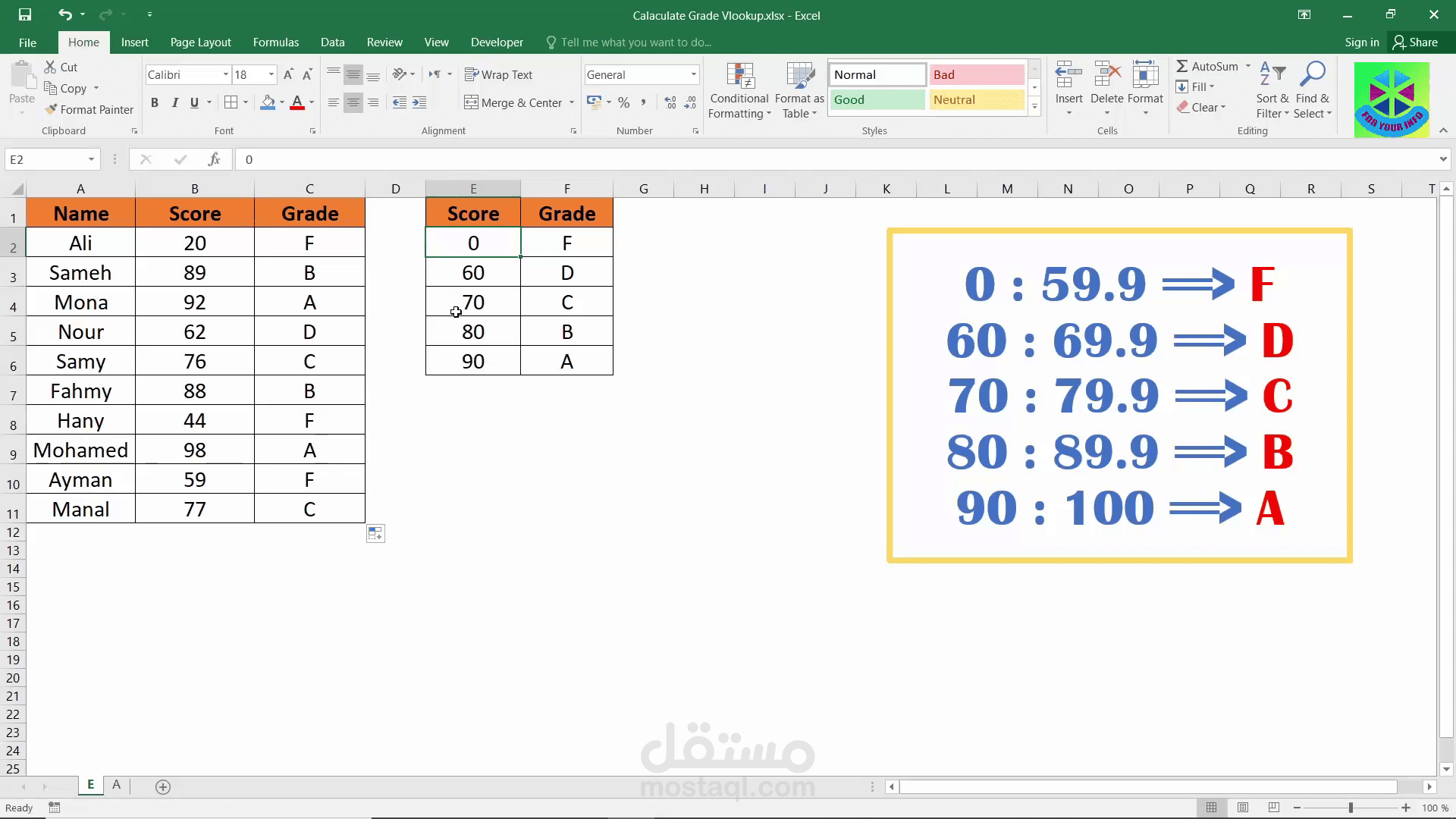Toggle Italic formatting
This screenshot has height=819, width=1456.
[x=174, y=102]
